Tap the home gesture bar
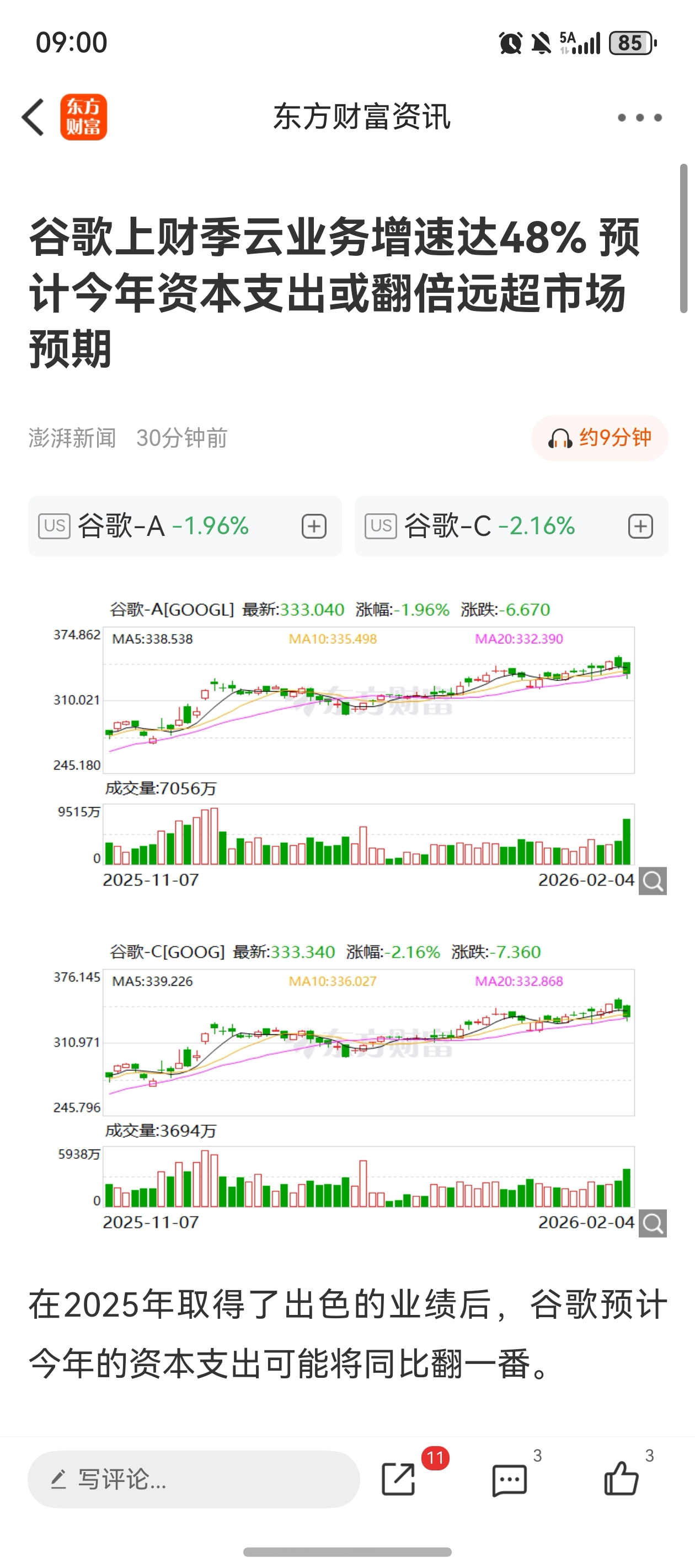This screenshot has width=695, height=1568. point(347,1551)
